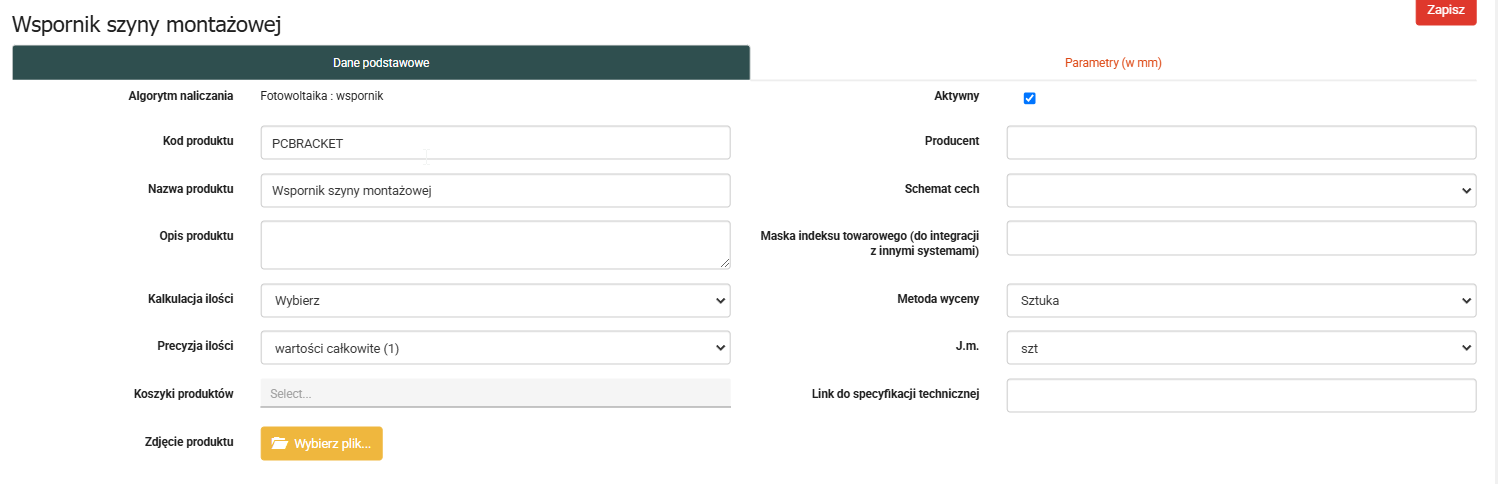This screenshot has height=484, width=1498.
Task: Expand the J.m. unit dropdown
Action: coord(1240,347)
